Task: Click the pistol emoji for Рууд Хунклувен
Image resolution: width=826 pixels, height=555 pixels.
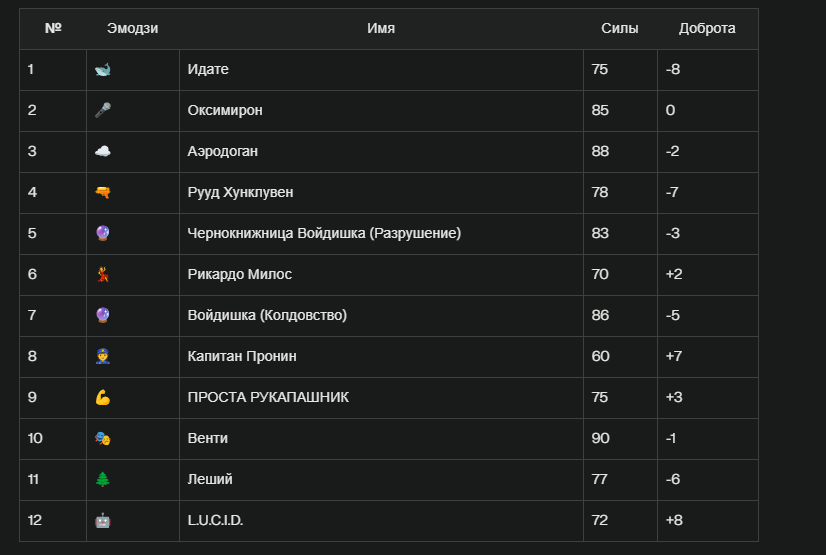Action: point(103,192)
